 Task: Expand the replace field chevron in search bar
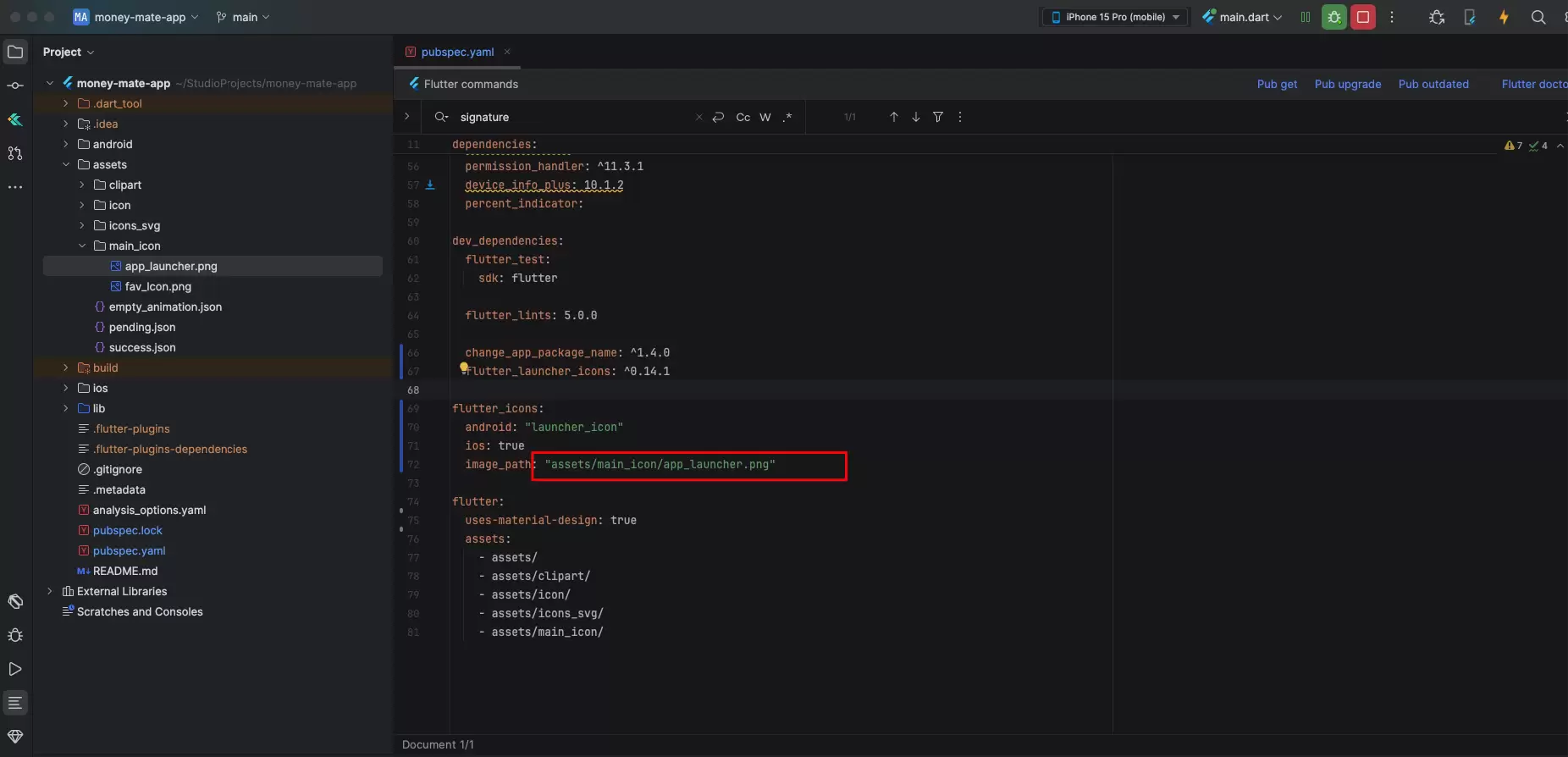click(x=407, y=117)
